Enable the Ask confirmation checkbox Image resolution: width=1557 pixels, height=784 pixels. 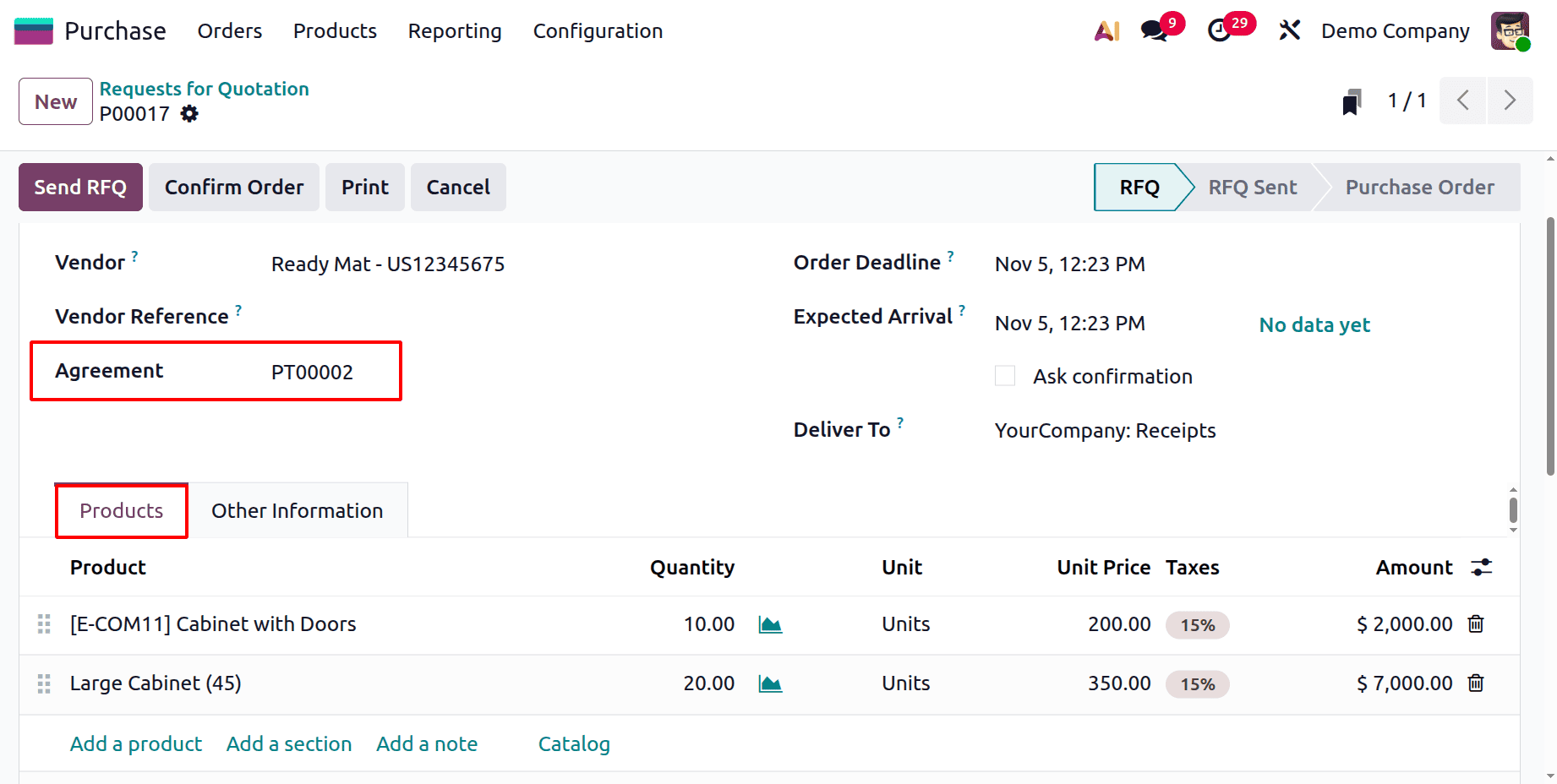(x=1004, y=375)
